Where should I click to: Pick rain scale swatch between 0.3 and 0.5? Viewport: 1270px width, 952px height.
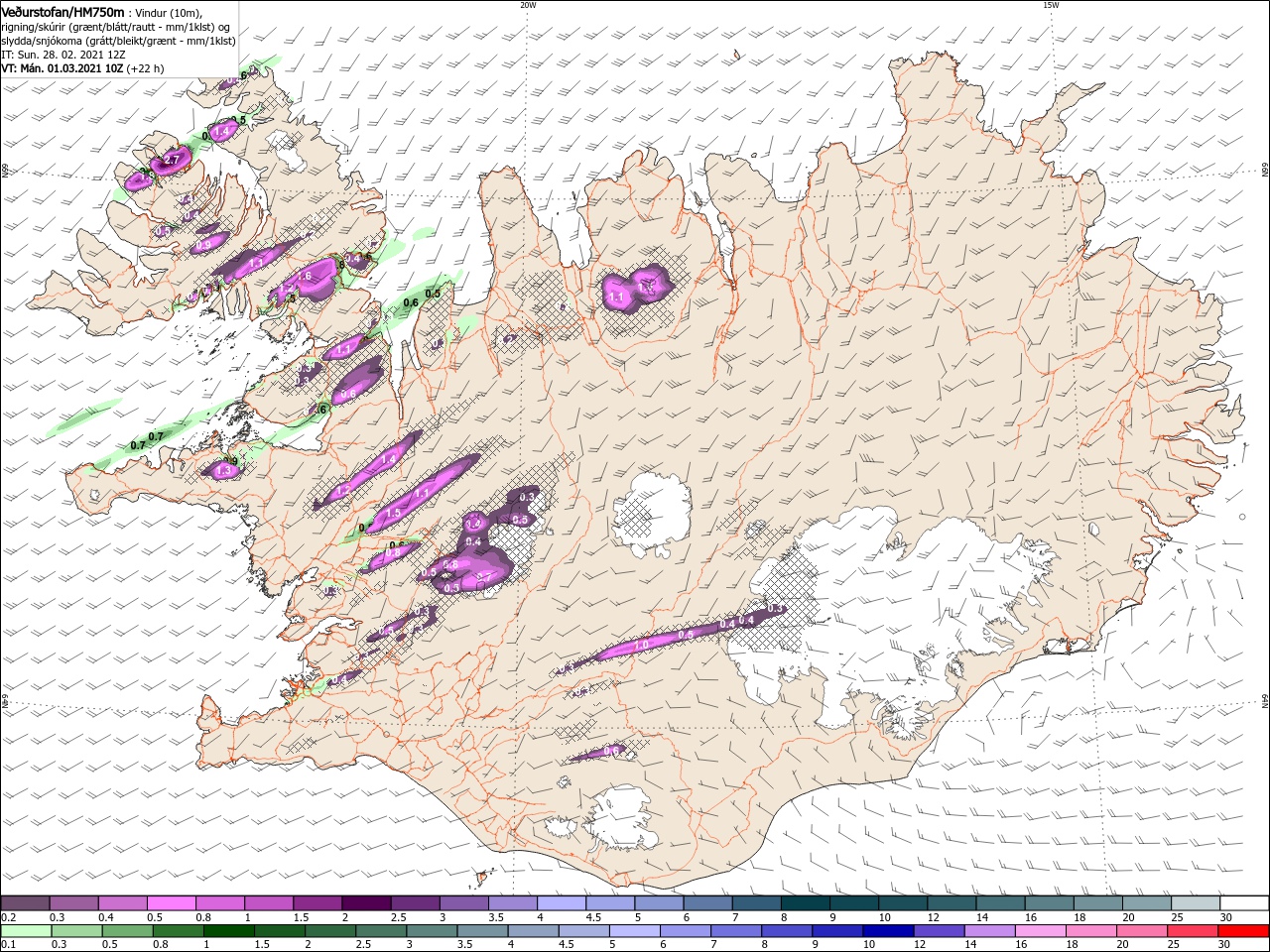[x=76, y=931]
